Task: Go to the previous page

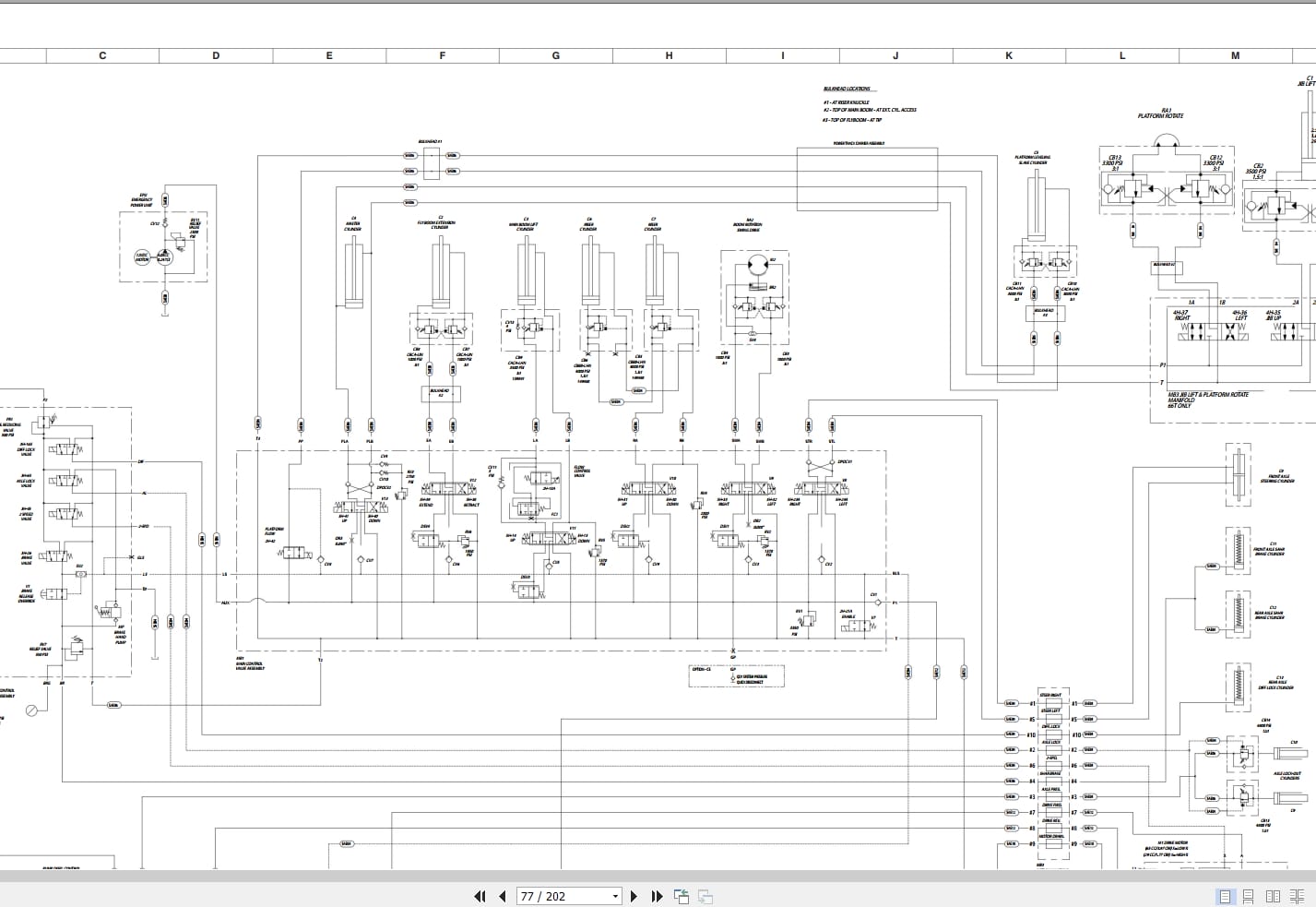Action: point(503,896)
